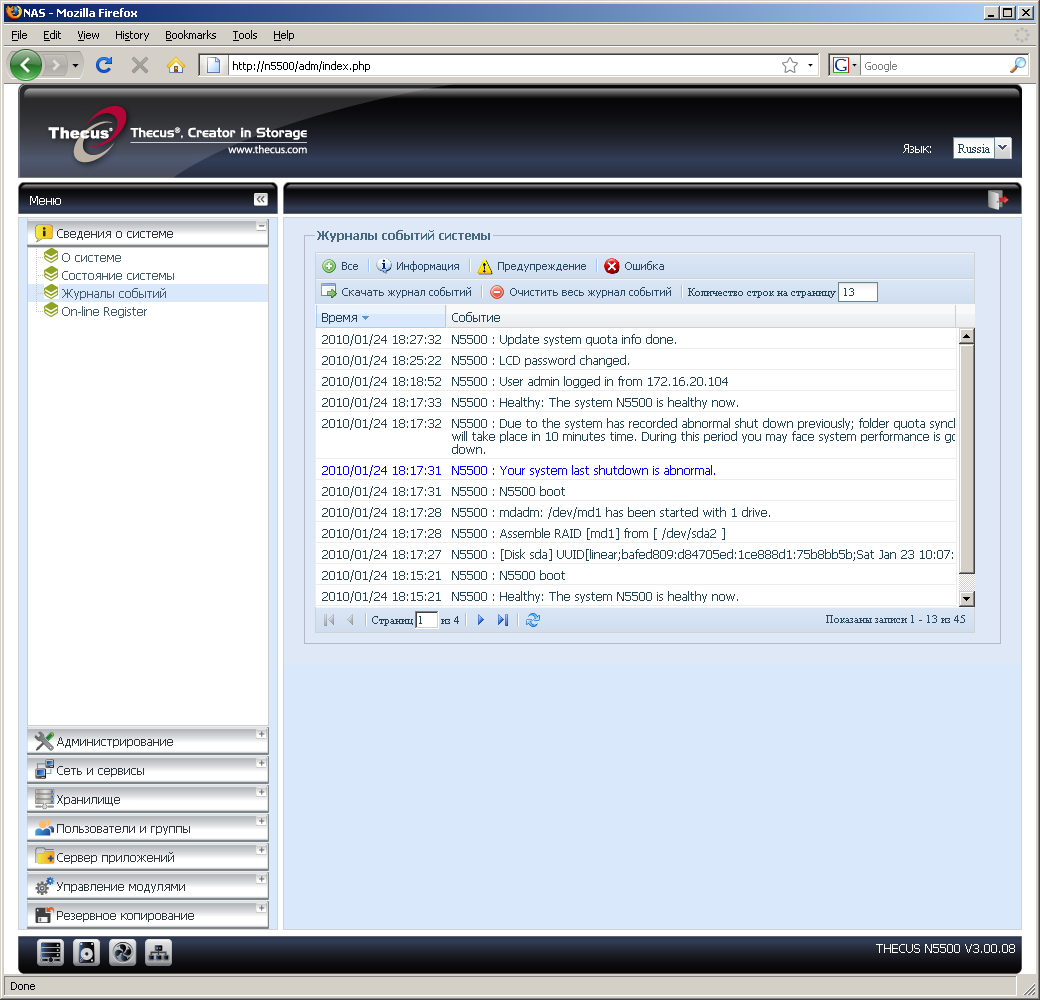Open the Bookmarks menu

point(190,35)
